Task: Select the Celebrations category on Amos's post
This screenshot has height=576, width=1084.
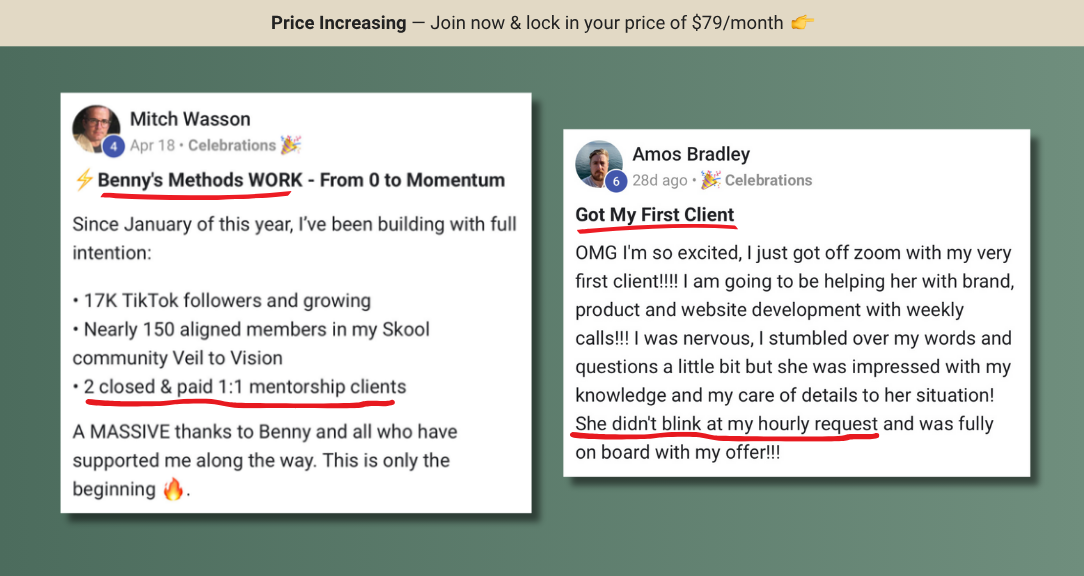Action: tap(768, 180)
